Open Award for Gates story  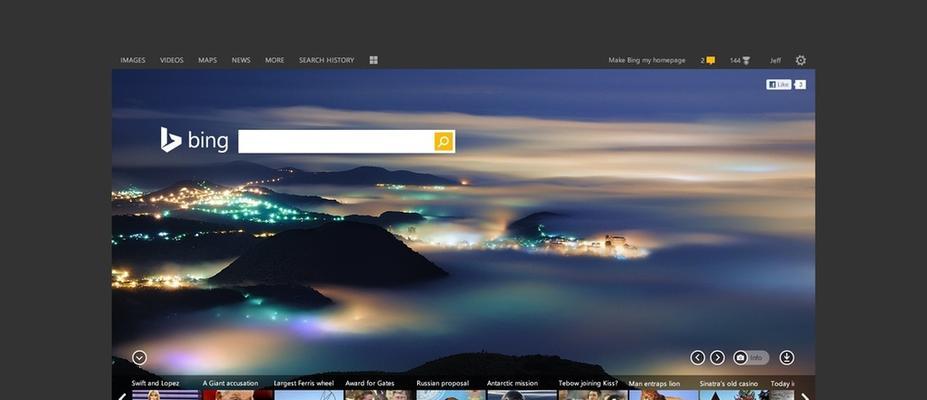click(x=379, y=389)
